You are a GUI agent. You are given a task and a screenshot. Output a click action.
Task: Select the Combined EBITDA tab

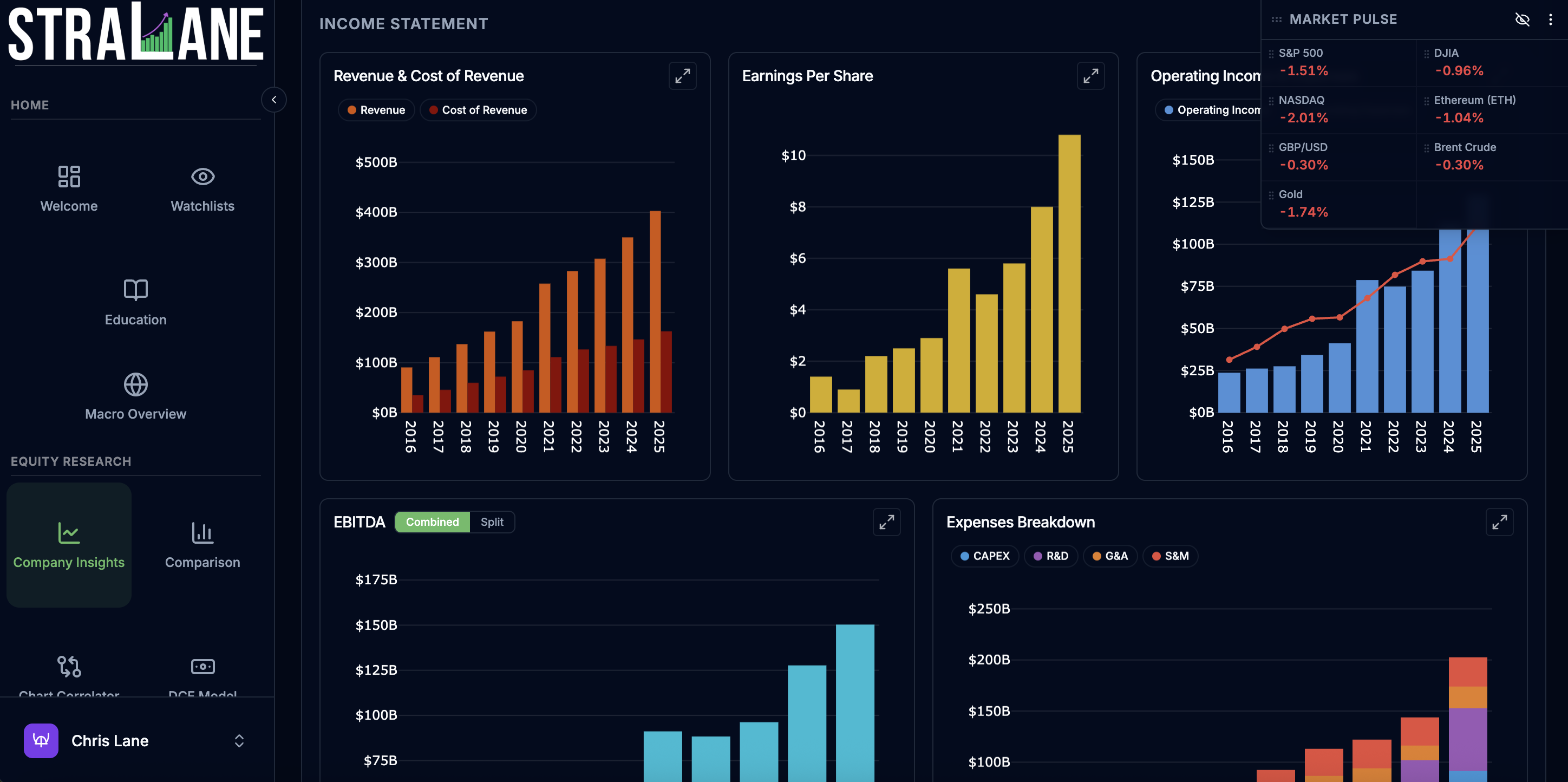(x=432, y=522)
